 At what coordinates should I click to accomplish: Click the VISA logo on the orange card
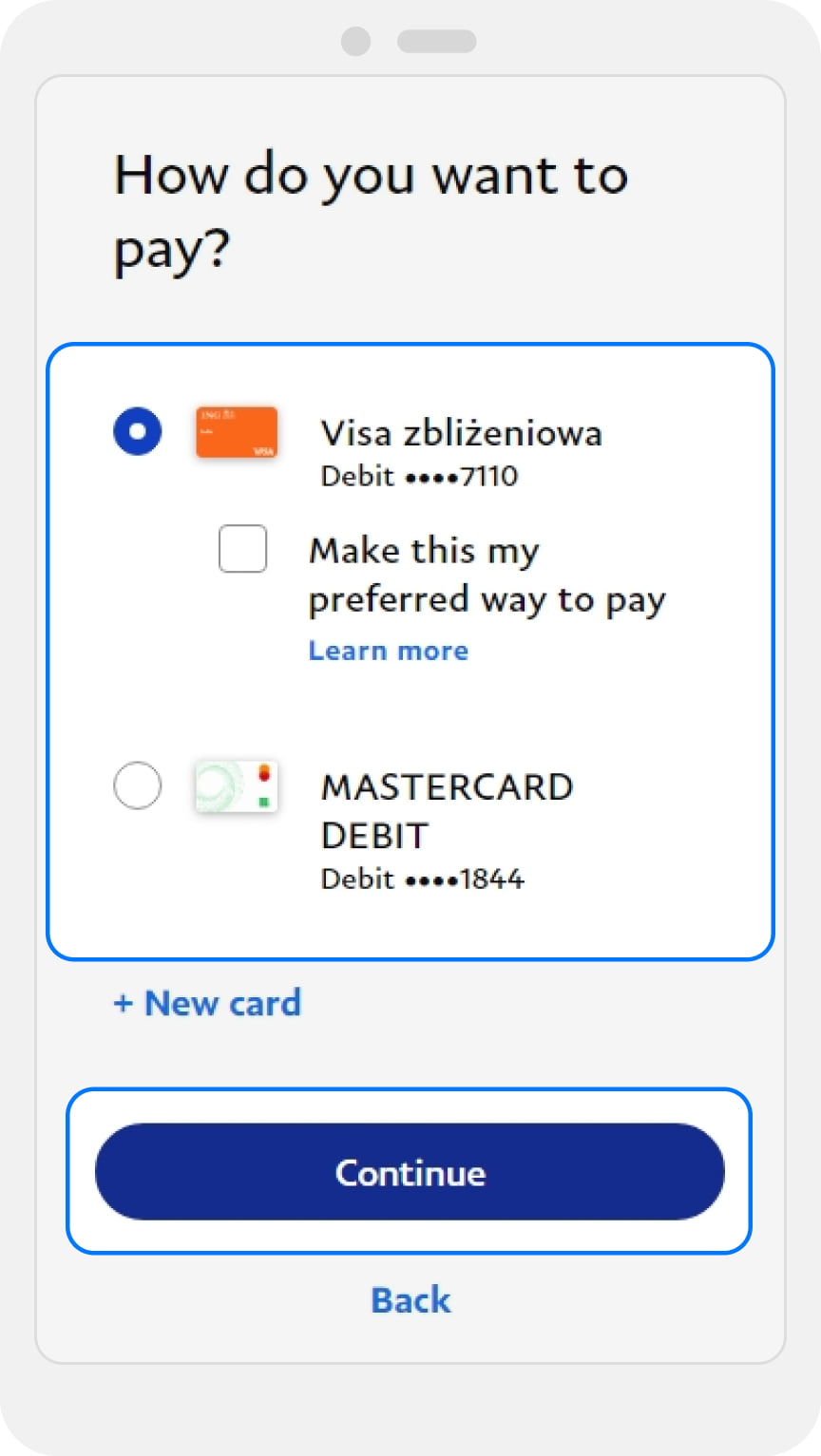click(264, 451)
